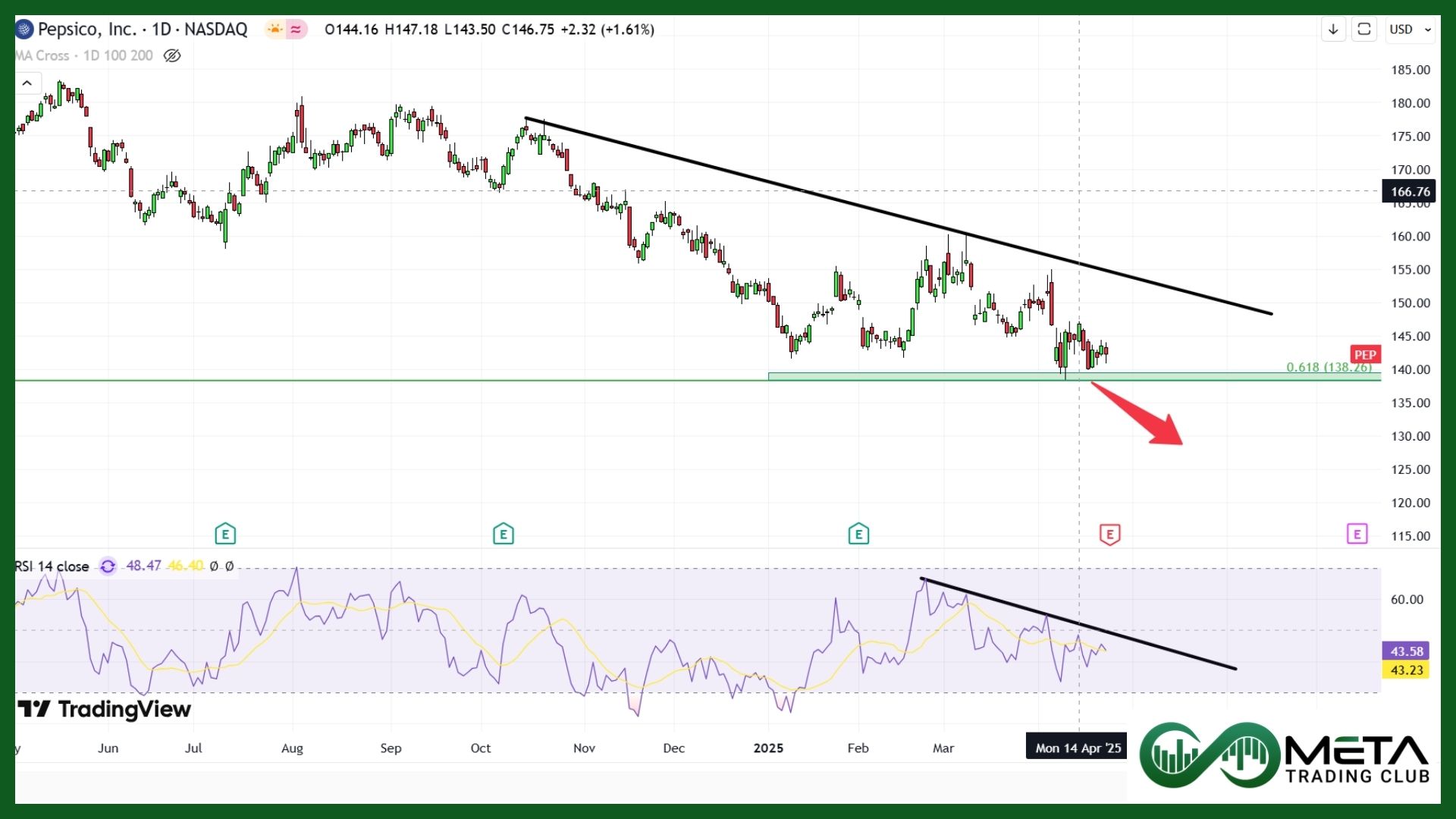Click the MA Cross 1D 100 200 legend
The width and height of the screenshot is (1456, 819).
[83, 55]
